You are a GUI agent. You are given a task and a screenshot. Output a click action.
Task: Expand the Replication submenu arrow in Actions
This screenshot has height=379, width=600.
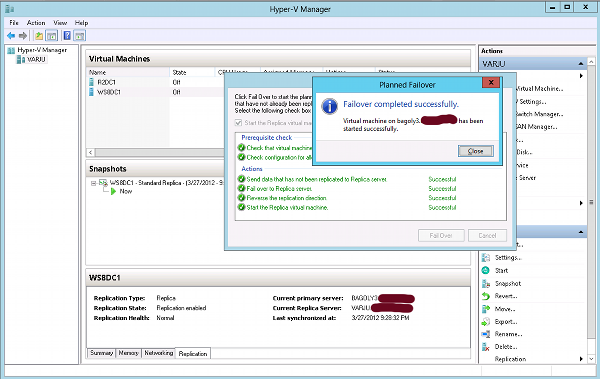(581, 359)
